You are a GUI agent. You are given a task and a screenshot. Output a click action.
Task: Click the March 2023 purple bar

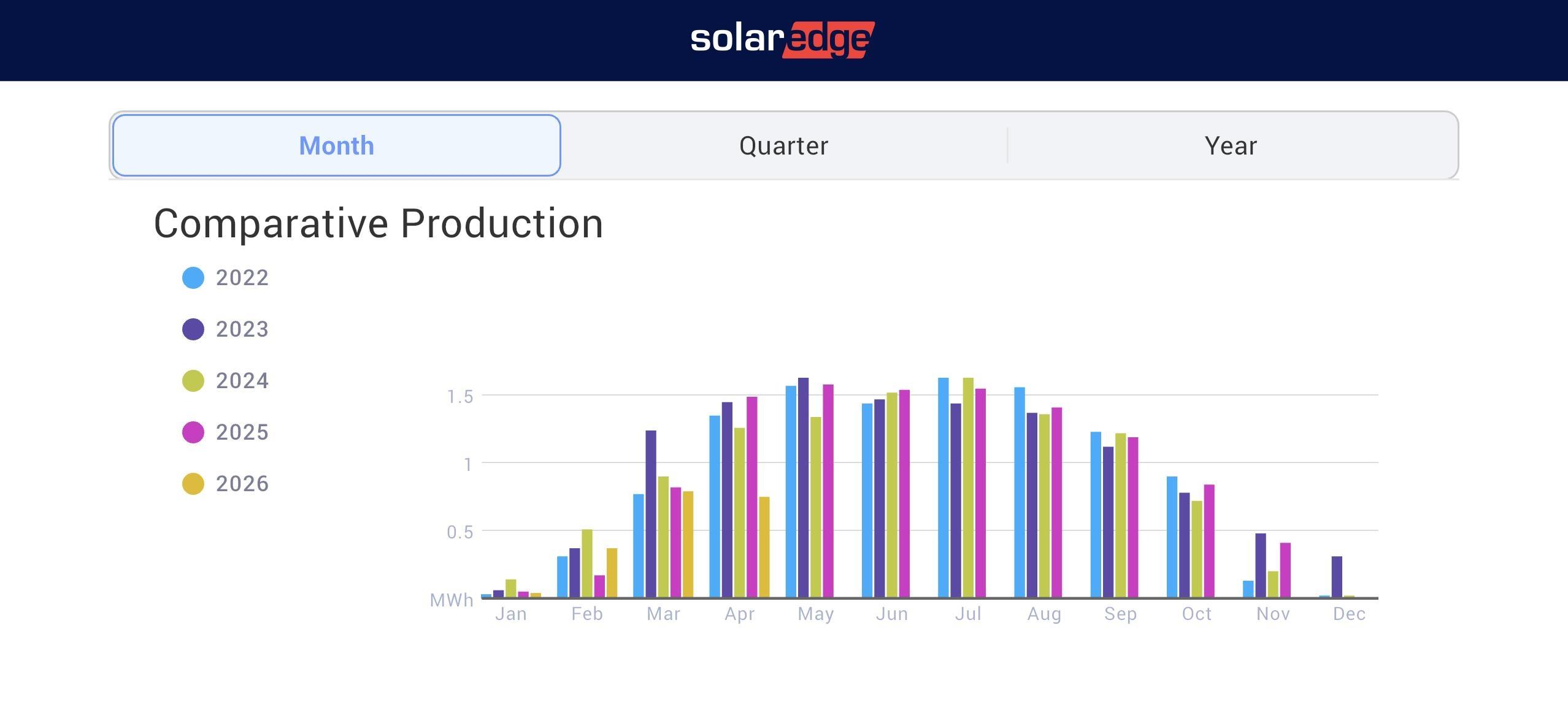click(651, 514)
